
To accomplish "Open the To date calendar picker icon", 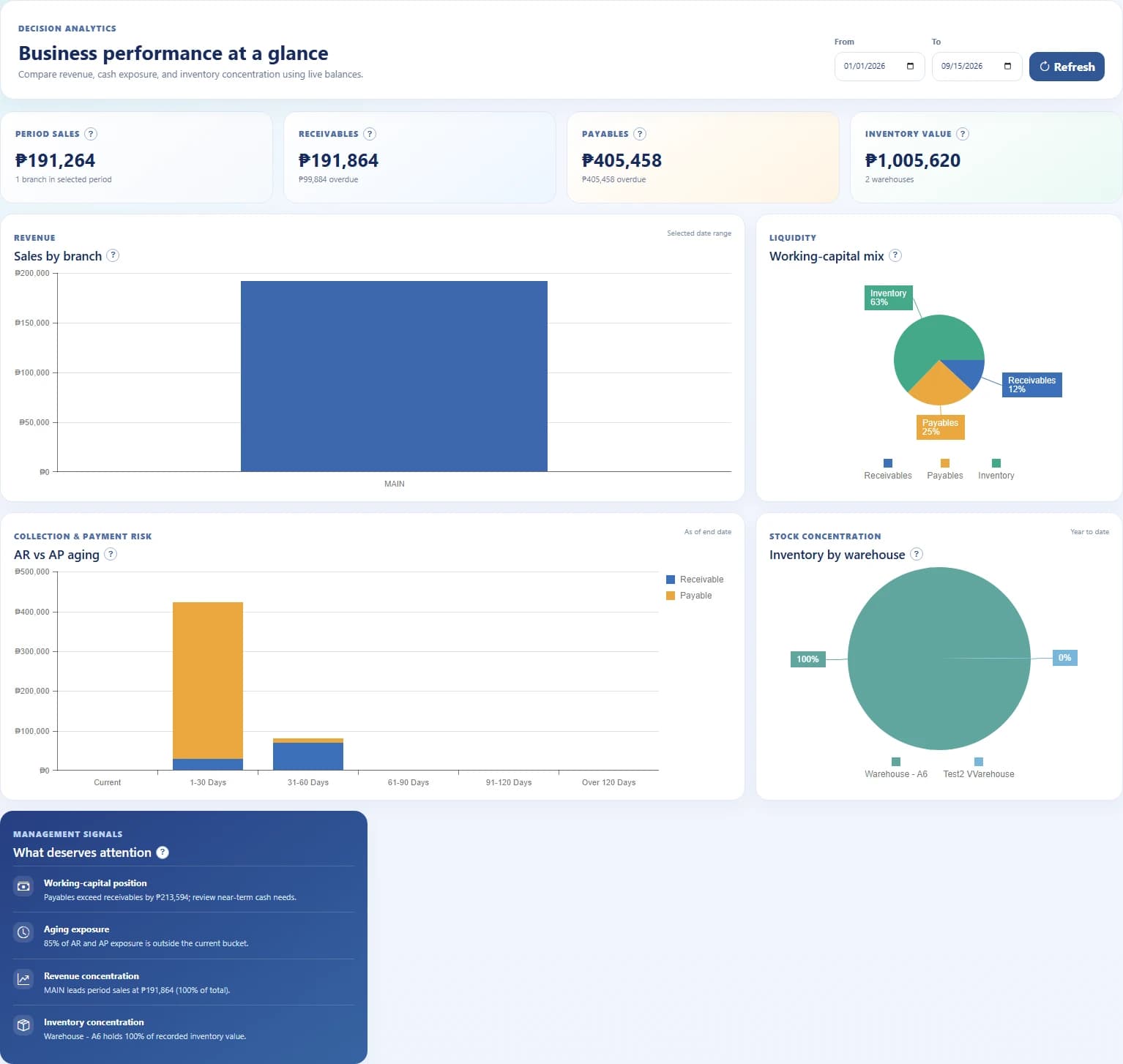I will [x=1007, y=66].
